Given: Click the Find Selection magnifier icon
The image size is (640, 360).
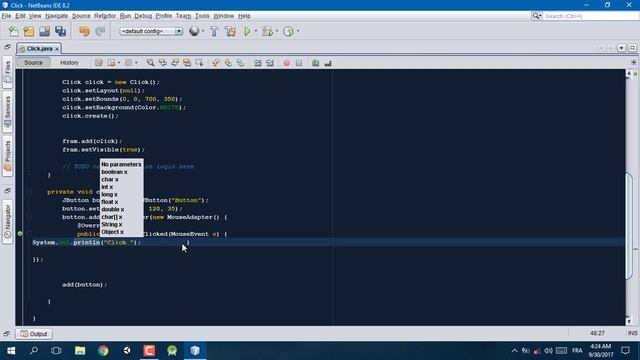Looking at the screenshot, I should coord(150,63).
